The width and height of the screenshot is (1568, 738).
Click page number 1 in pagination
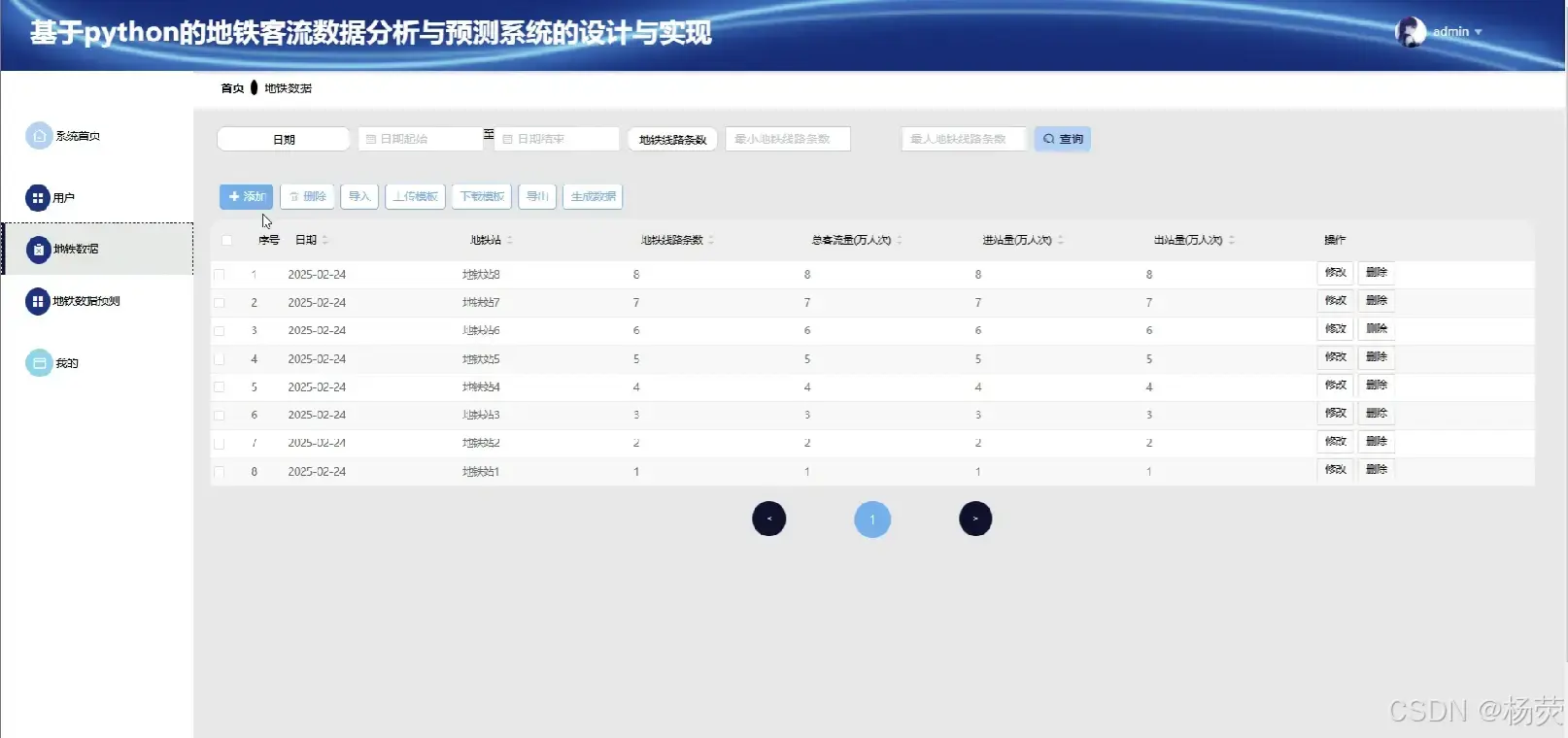coord(872,520)
